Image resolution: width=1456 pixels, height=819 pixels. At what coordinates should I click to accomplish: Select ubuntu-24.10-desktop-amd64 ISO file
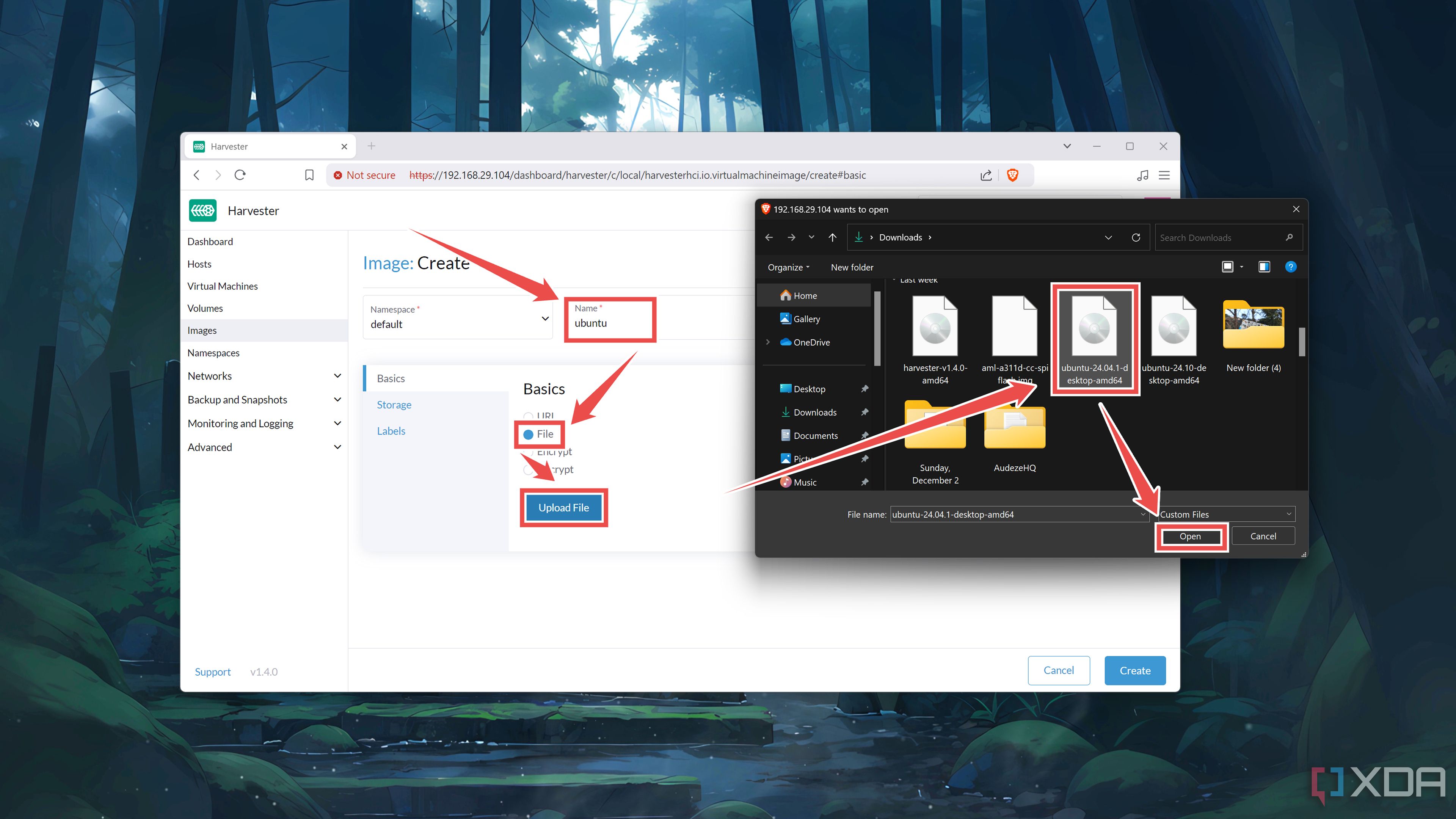click(1174, 340)
